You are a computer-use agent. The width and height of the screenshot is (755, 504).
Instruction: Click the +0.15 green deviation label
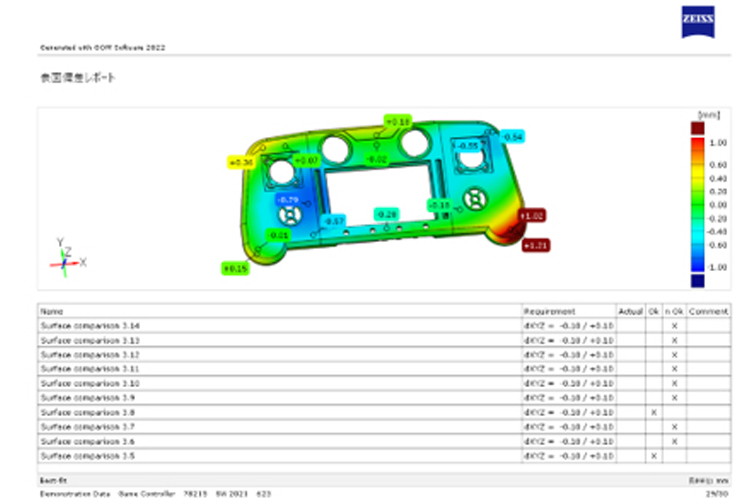pos(234,268)
